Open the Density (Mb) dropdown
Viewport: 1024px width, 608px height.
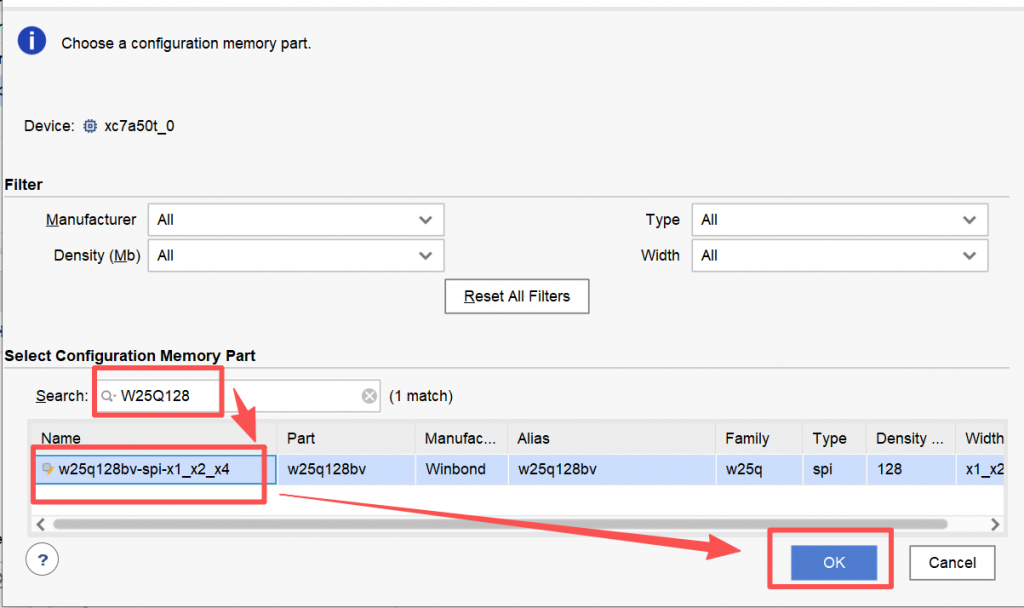[295, 256]
